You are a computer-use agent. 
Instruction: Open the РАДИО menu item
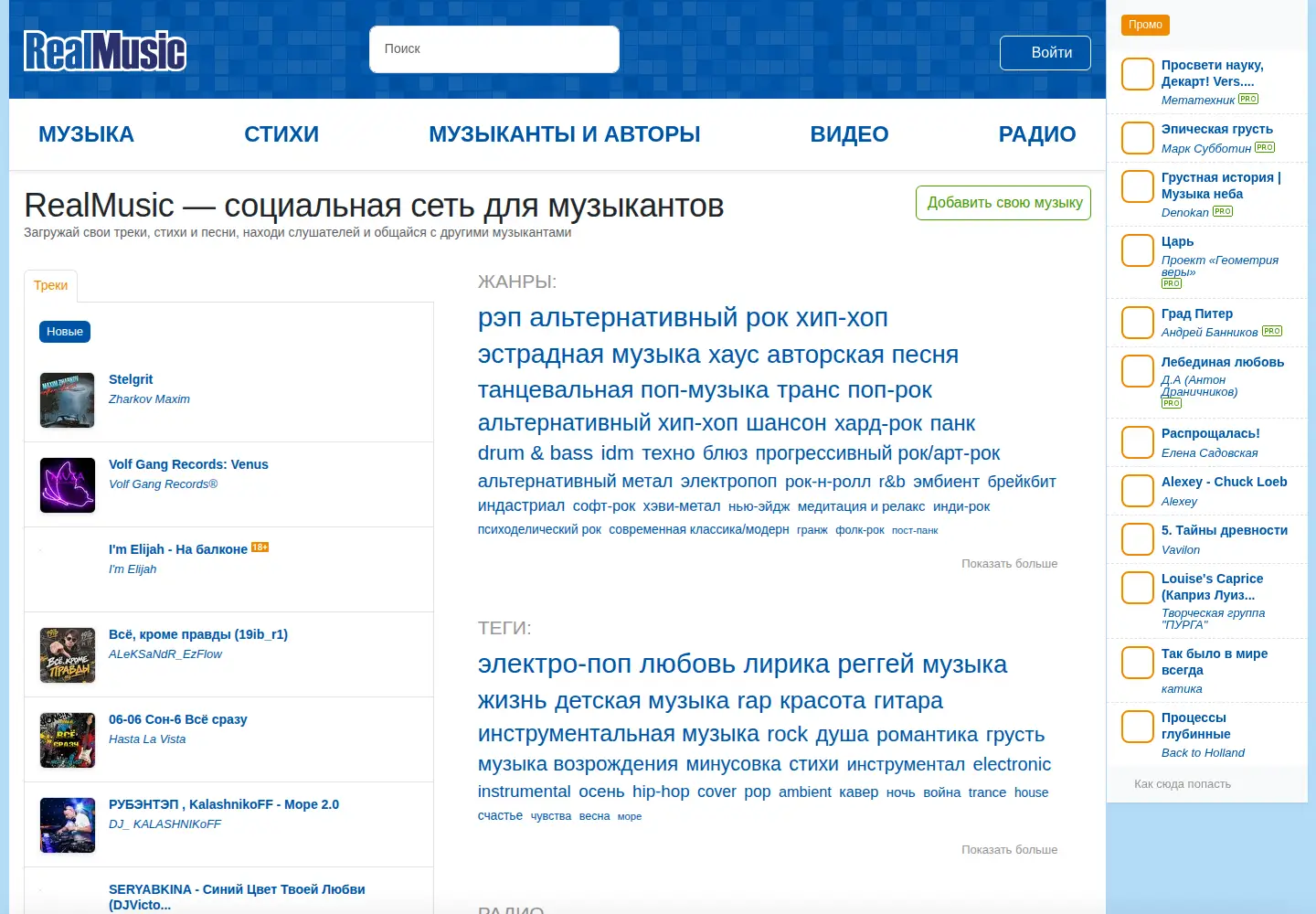tap(1037, 134)
